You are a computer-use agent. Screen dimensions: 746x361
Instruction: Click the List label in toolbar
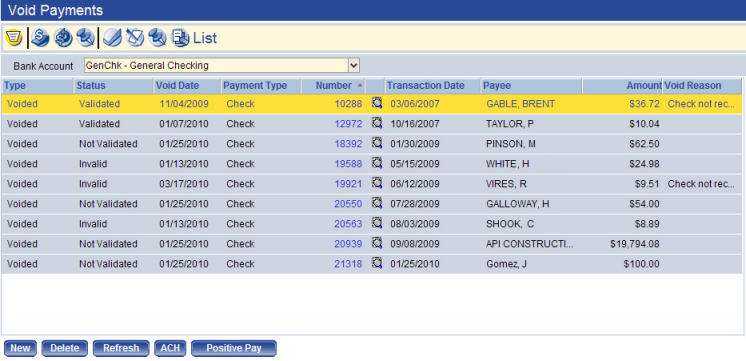point(205,38)
